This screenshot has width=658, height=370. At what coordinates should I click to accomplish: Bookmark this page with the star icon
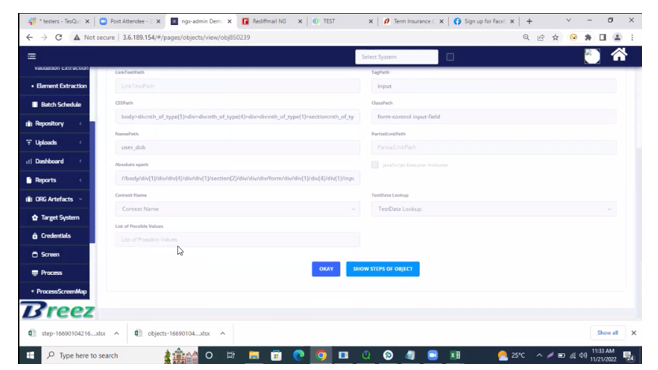pos(556,37)
